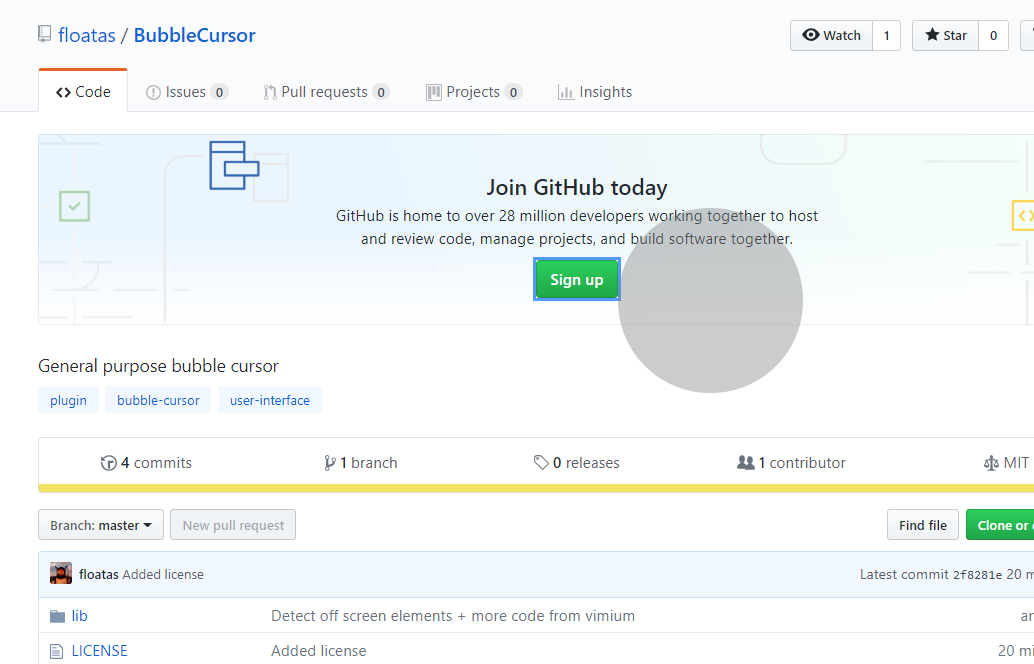Select the Code tab
The image size is (1034, 664).
pyautogui.click(x=83, y=92)
